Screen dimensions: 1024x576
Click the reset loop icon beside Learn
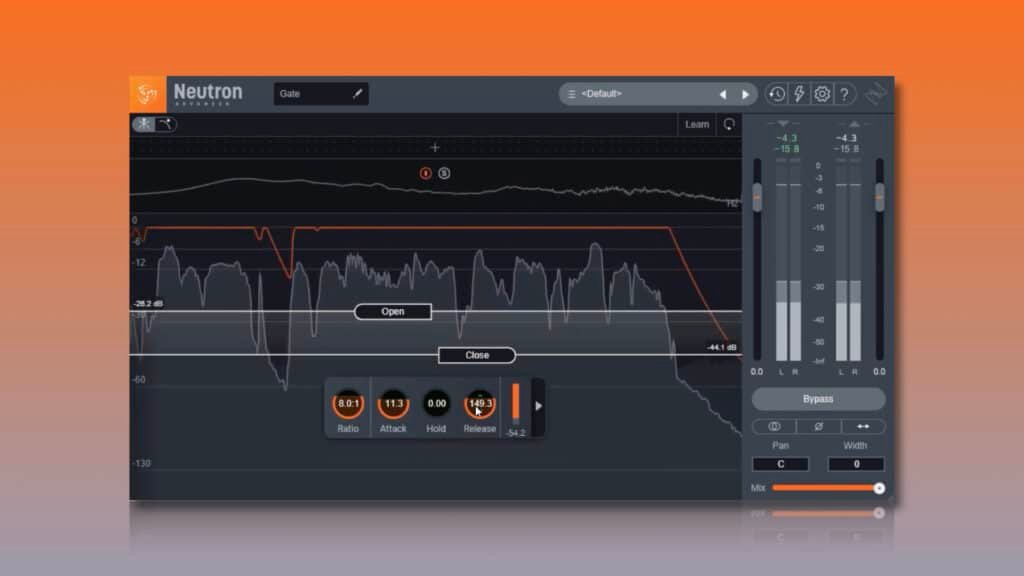pyautogui.click(x=729, y=124)
